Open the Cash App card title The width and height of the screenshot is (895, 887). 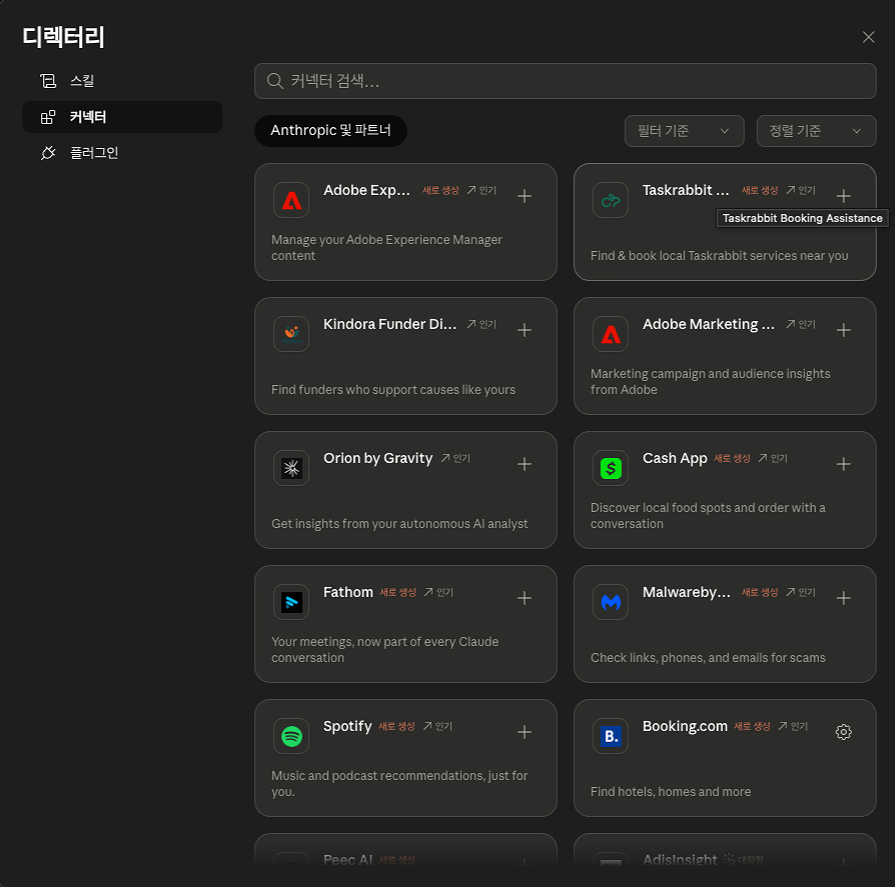675,458
